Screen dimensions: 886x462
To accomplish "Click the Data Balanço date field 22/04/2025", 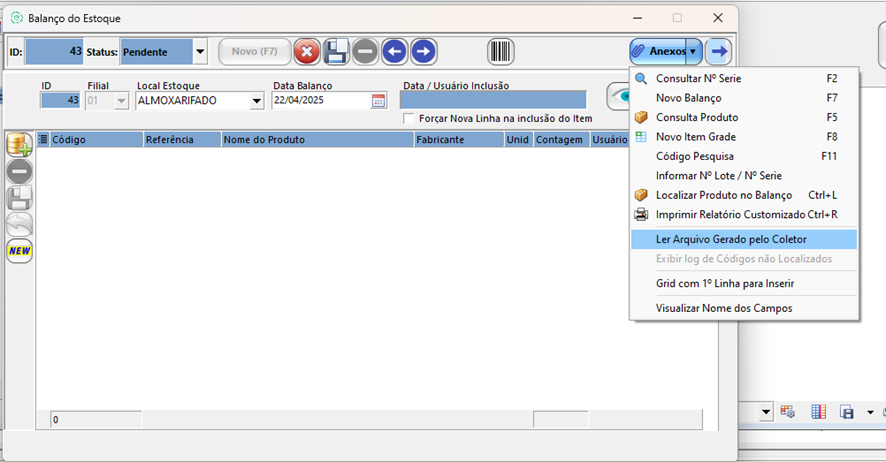I will pyautogui.click(x=320, y=101).
